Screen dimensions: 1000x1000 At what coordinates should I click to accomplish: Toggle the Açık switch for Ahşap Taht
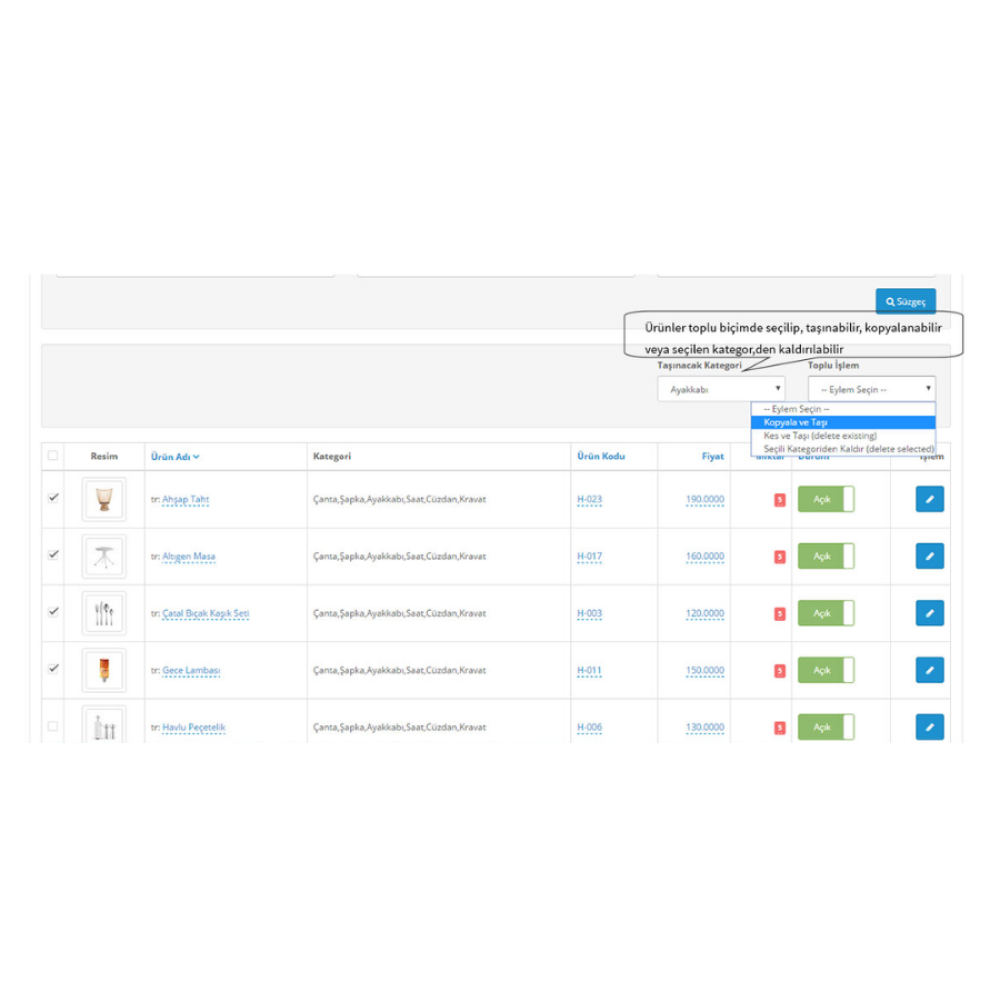[x=826, y=498]
